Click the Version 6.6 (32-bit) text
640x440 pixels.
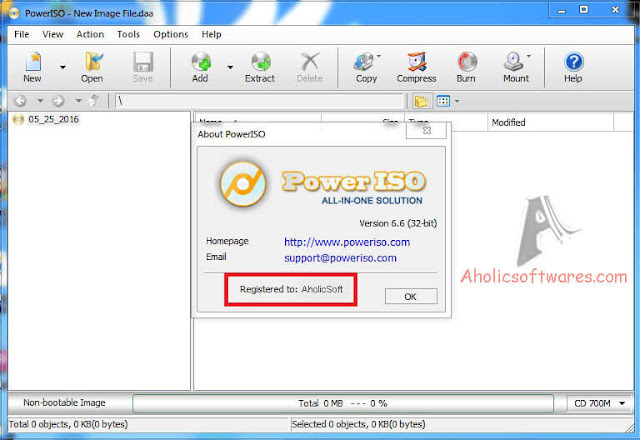coord(398,223)
